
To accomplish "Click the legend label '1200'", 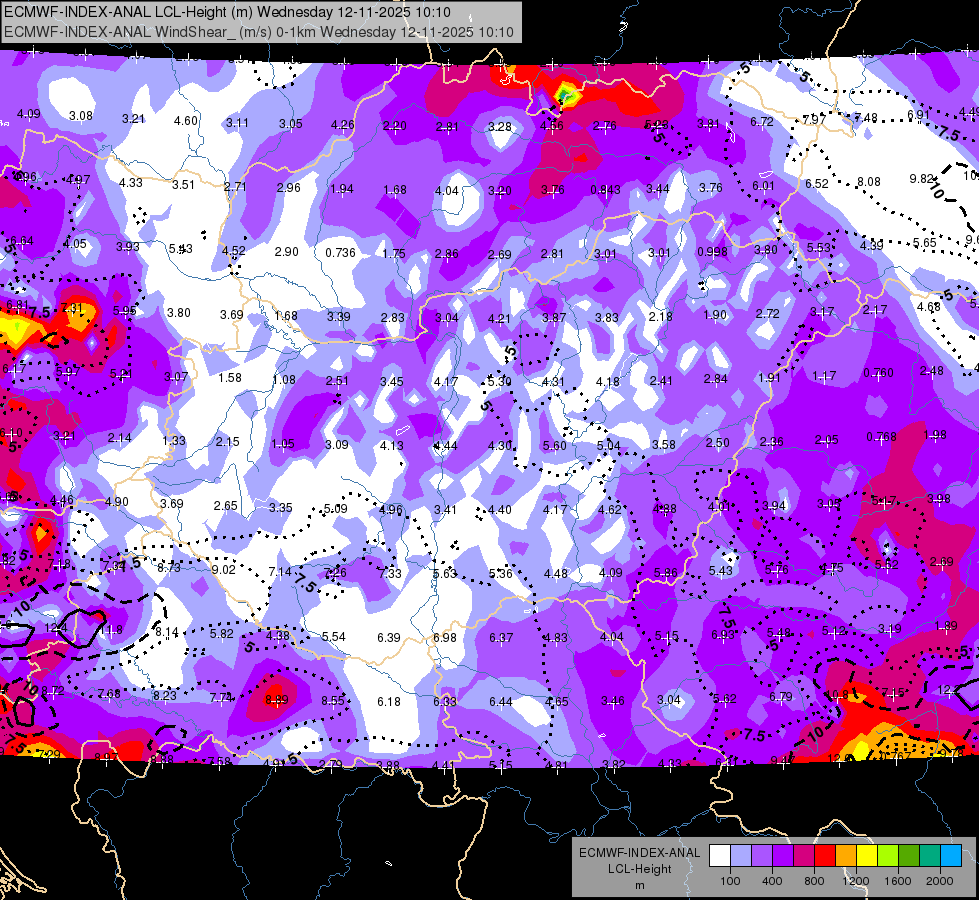I will click(x=855, y=881).
